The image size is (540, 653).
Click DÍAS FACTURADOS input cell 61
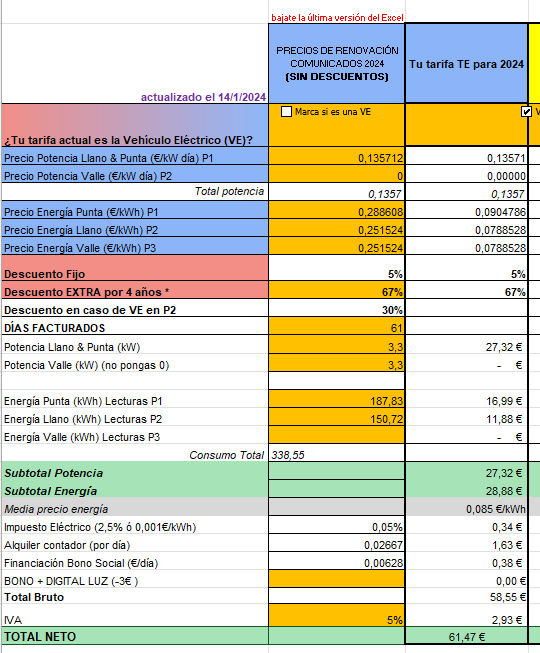[337, 328]
